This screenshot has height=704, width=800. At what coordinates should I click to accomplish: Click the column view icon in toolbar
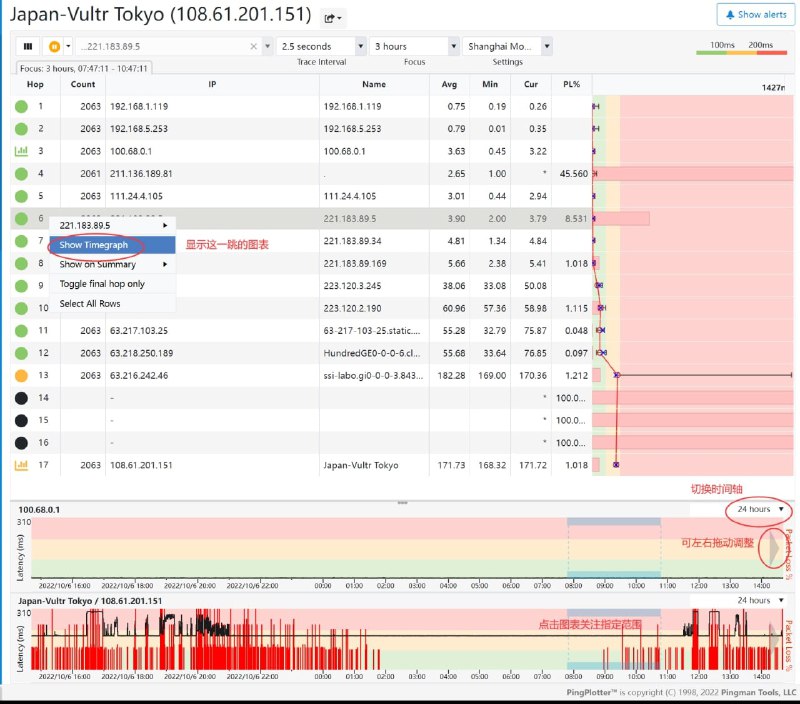pos(27,46)
